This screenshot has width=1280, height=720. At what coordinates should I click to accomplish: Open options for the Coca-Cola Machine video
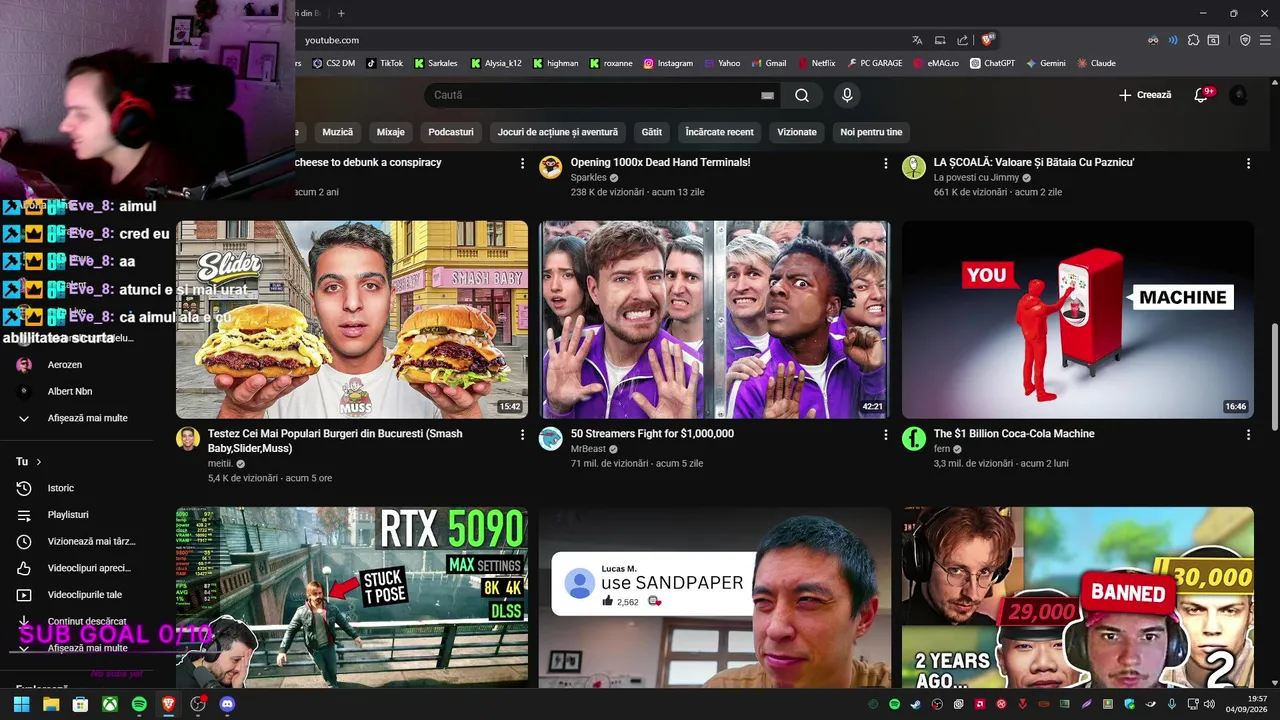tap(1248, 435)
